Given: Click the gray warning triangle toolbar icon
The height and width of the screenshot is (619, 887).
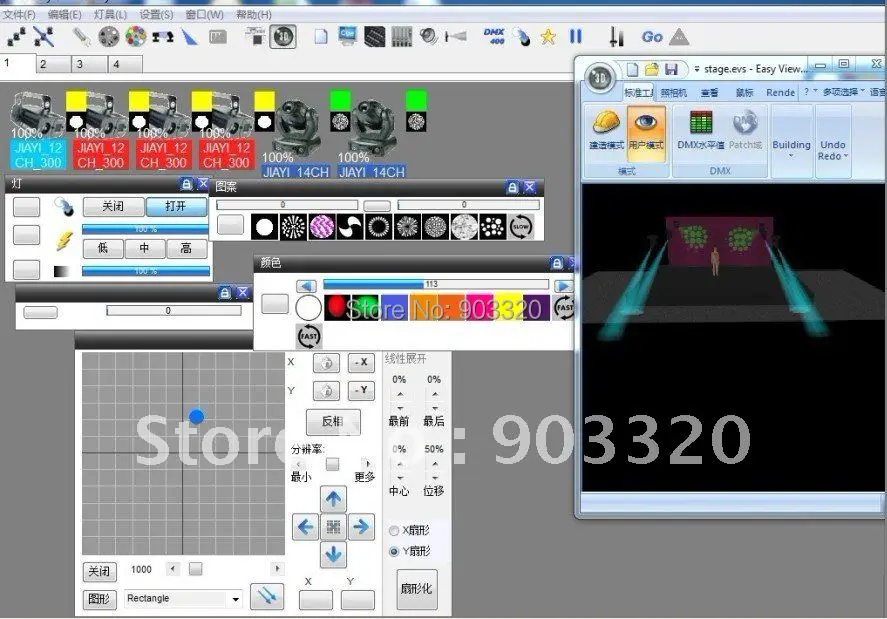Looking at the screenshot, I should (679, 37).
